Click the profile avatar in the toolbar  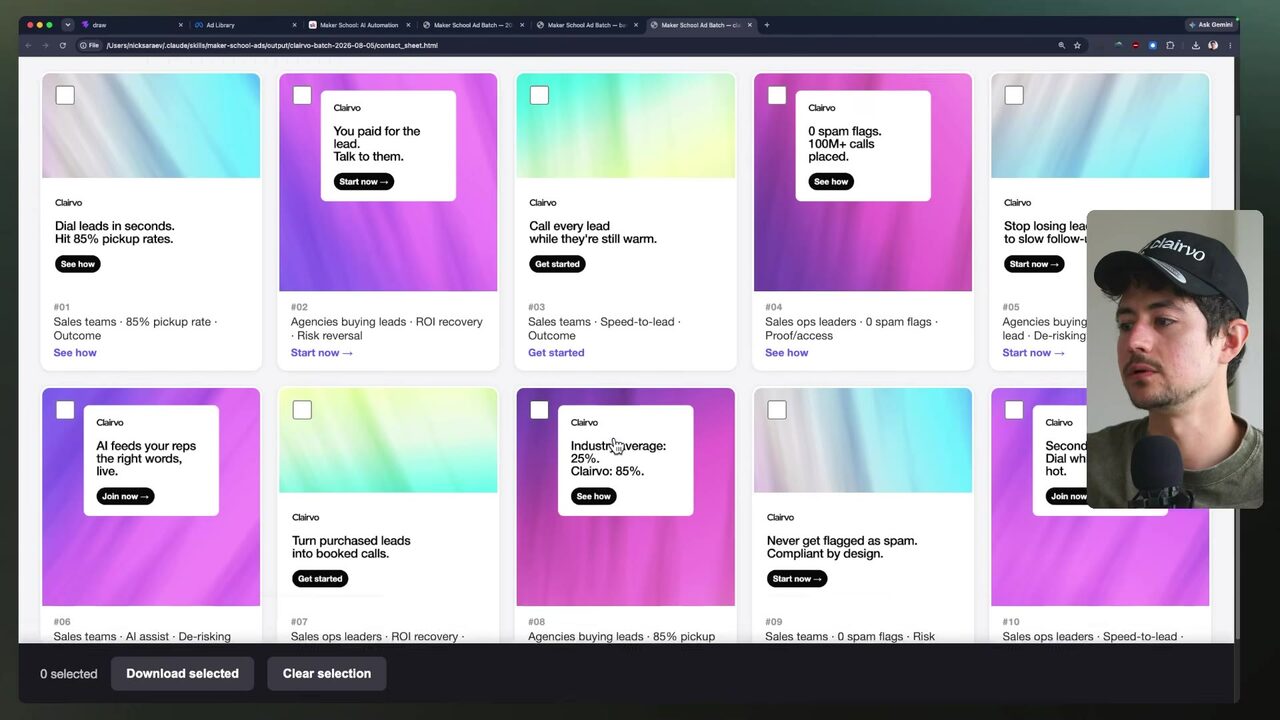tap(1213, 45)
